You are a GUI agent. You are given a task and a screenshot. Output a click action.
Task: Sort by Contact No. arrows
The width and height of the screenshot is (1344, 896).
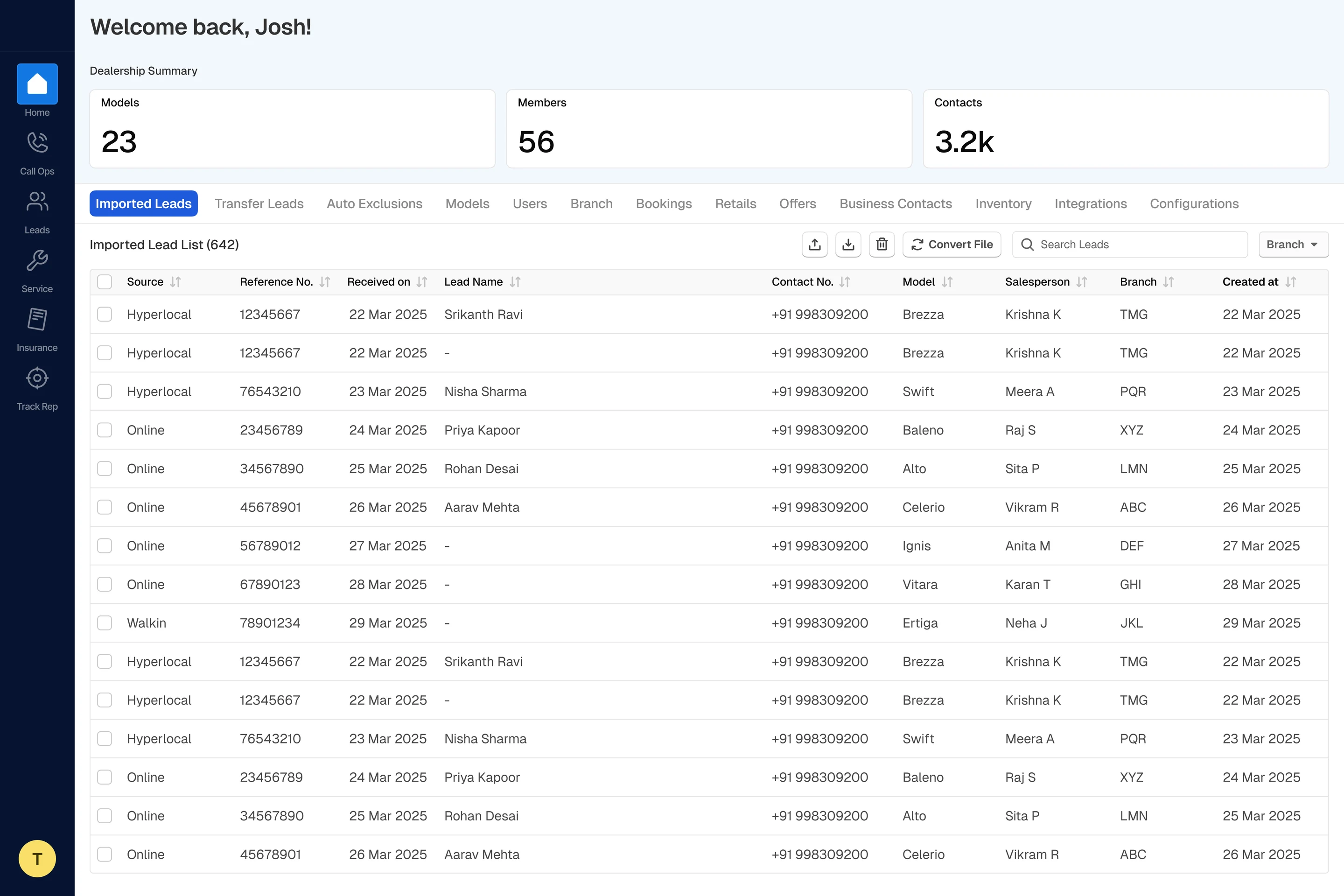click(845, 282)
